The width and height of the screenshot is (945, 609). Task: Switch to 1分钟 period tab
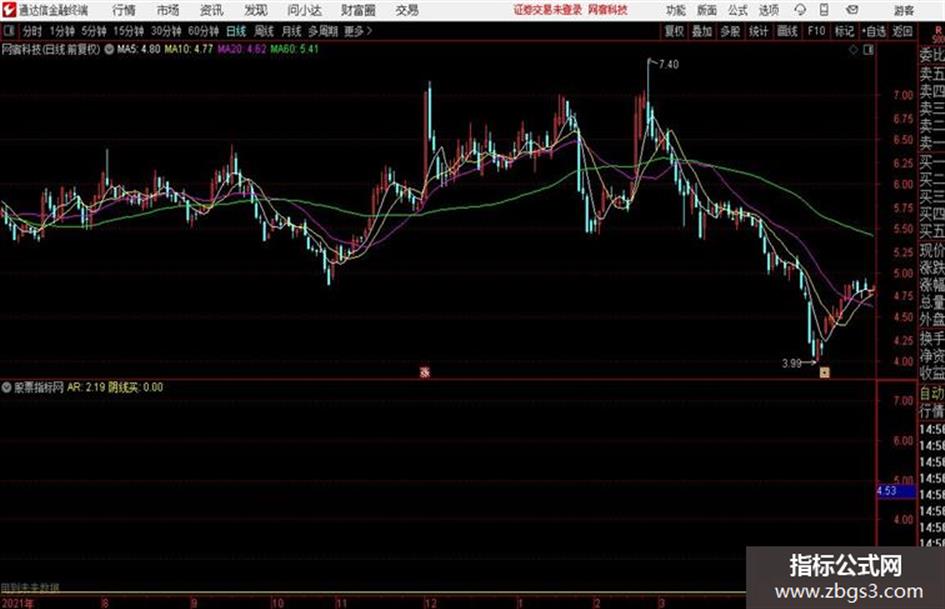(x=62, y=31)
